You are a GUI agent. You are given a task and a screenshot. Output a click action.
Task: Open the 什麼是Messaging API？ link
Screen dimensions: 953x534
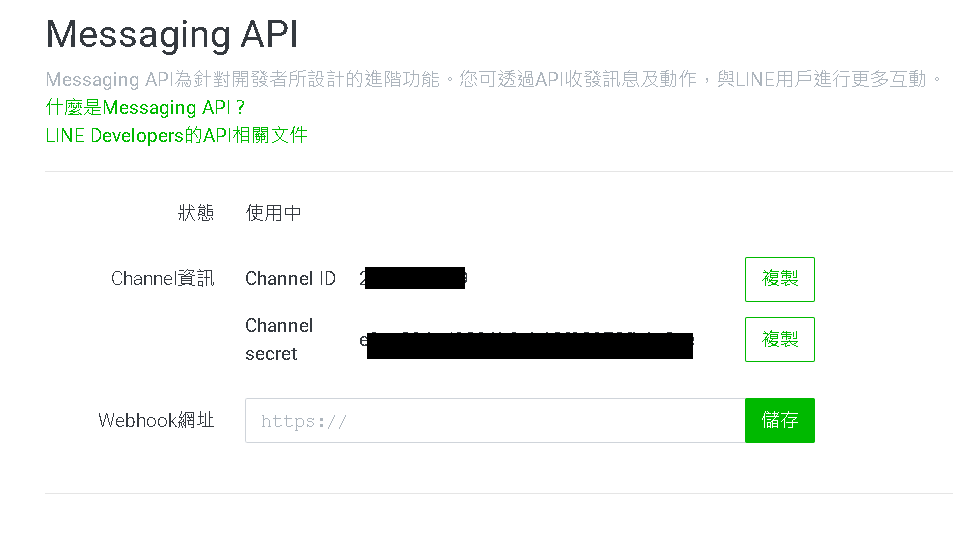pos(145,108)
